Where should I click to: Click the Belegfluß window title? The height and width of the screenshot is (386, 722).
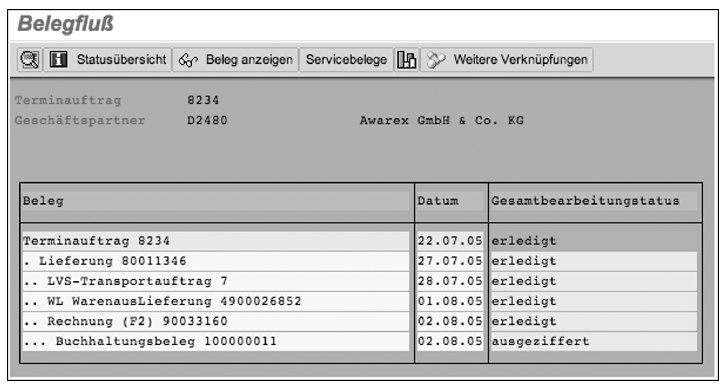point(65,24)
